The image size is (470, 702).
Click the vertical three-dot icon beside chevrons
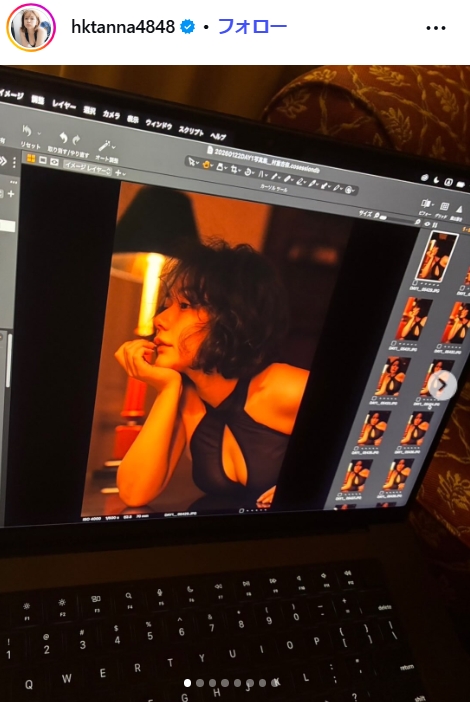point(14,162)
